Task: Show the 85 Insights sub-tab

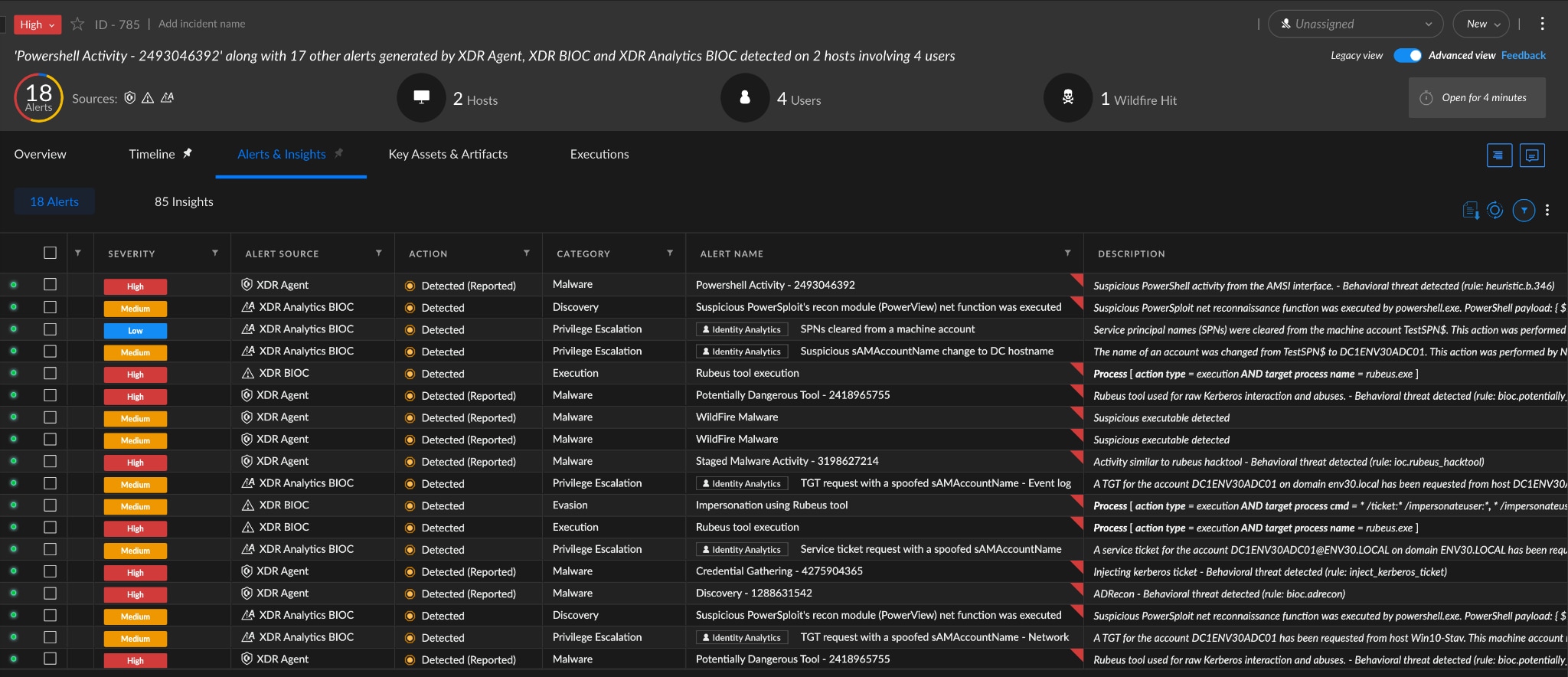Action: tap(184, 201)
